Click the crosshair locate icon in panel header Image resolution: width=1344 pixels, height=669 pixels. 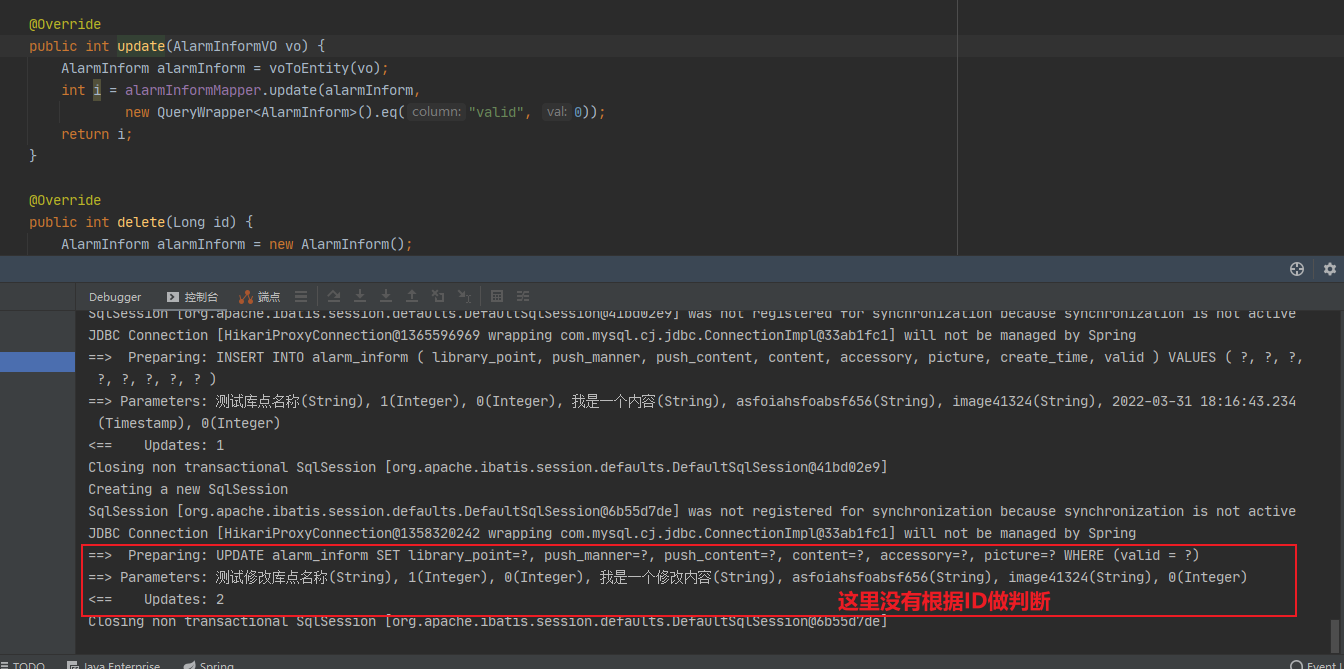1297,269
